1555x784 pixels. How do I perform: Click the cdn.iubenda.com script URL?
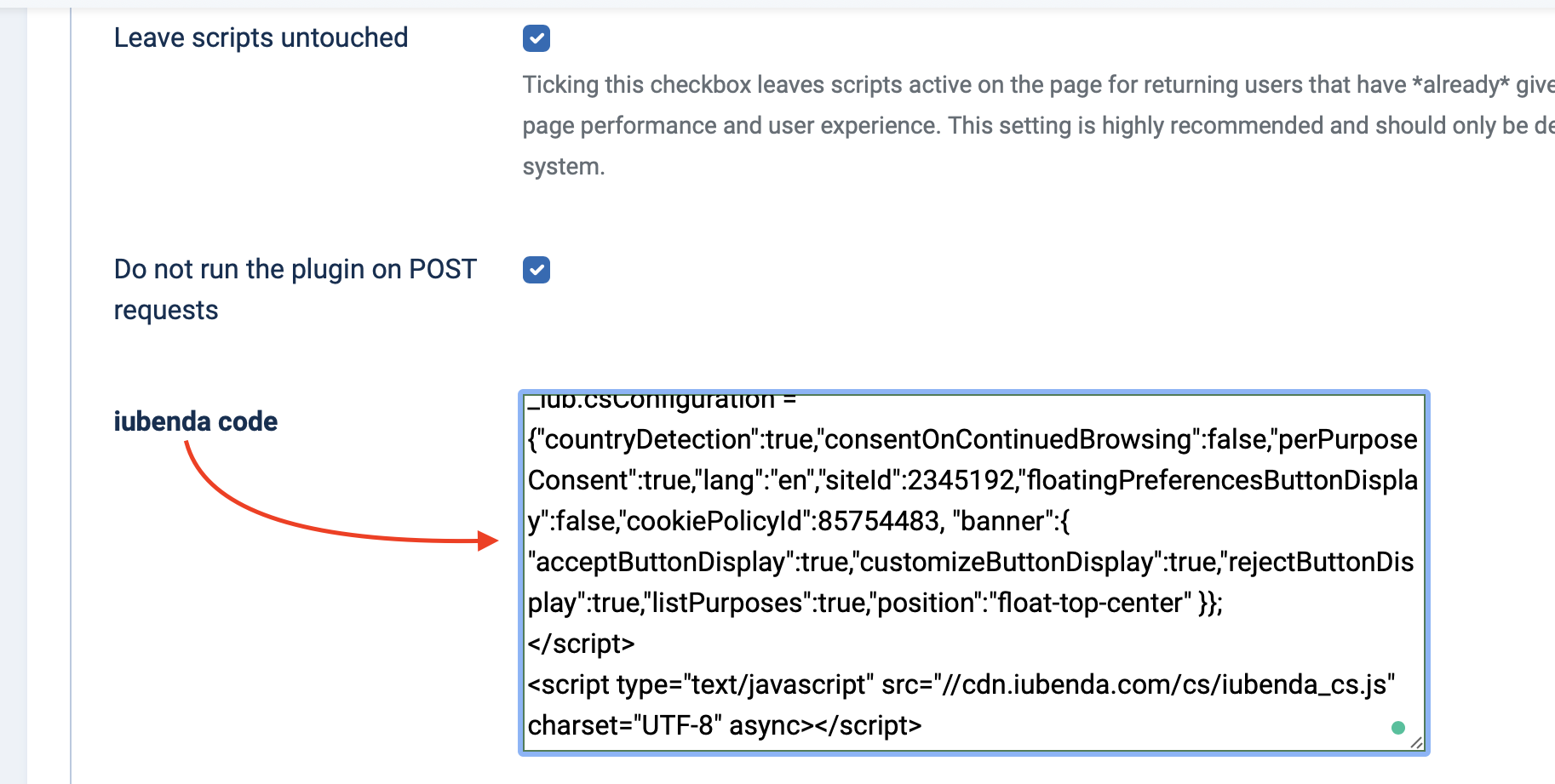pos(1163,685)
